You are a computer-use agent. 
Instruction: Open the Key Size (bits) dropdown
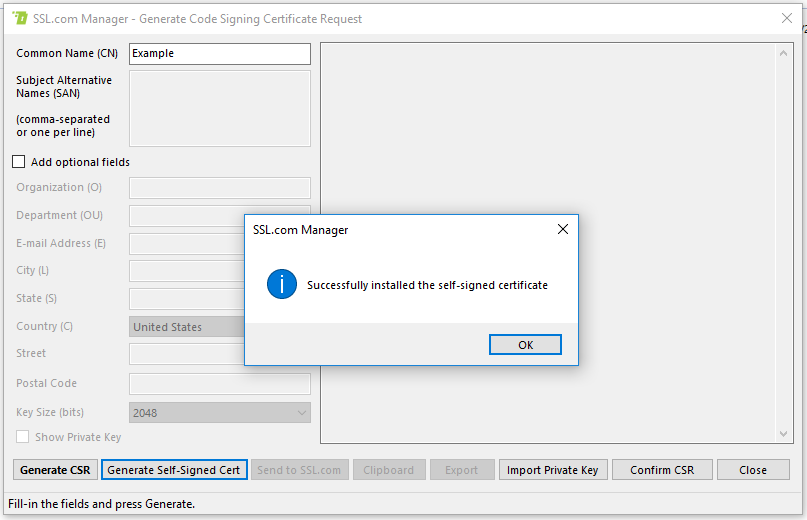[x=219, y=412]
